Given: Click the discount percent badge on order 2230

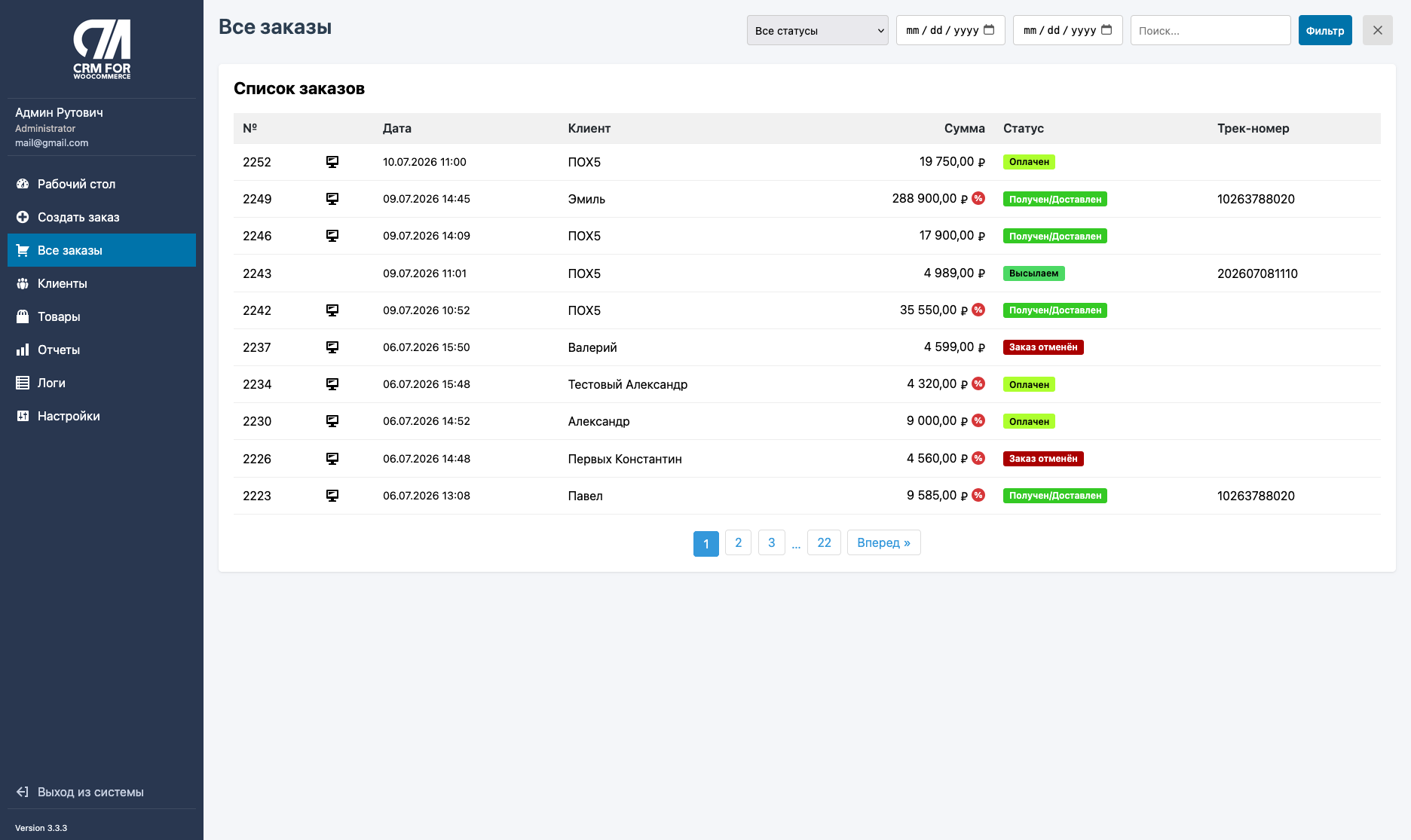Looking at the screenshot, I should (x=978, y=420).
